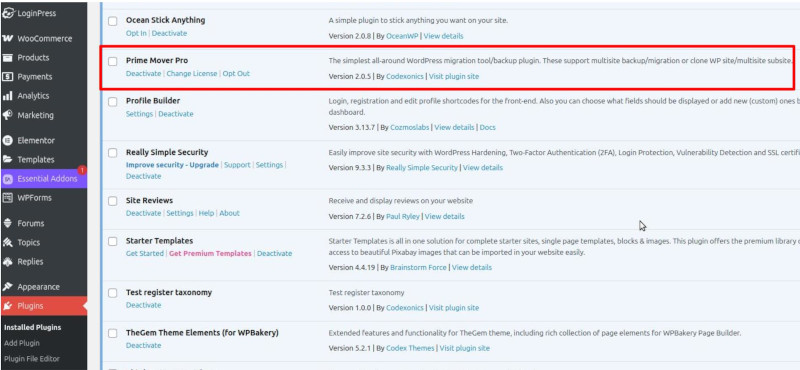Viewport: 800px width, 370px height.
Task: Click the Analytics bar-chart icon
Action: pos(8,96)
